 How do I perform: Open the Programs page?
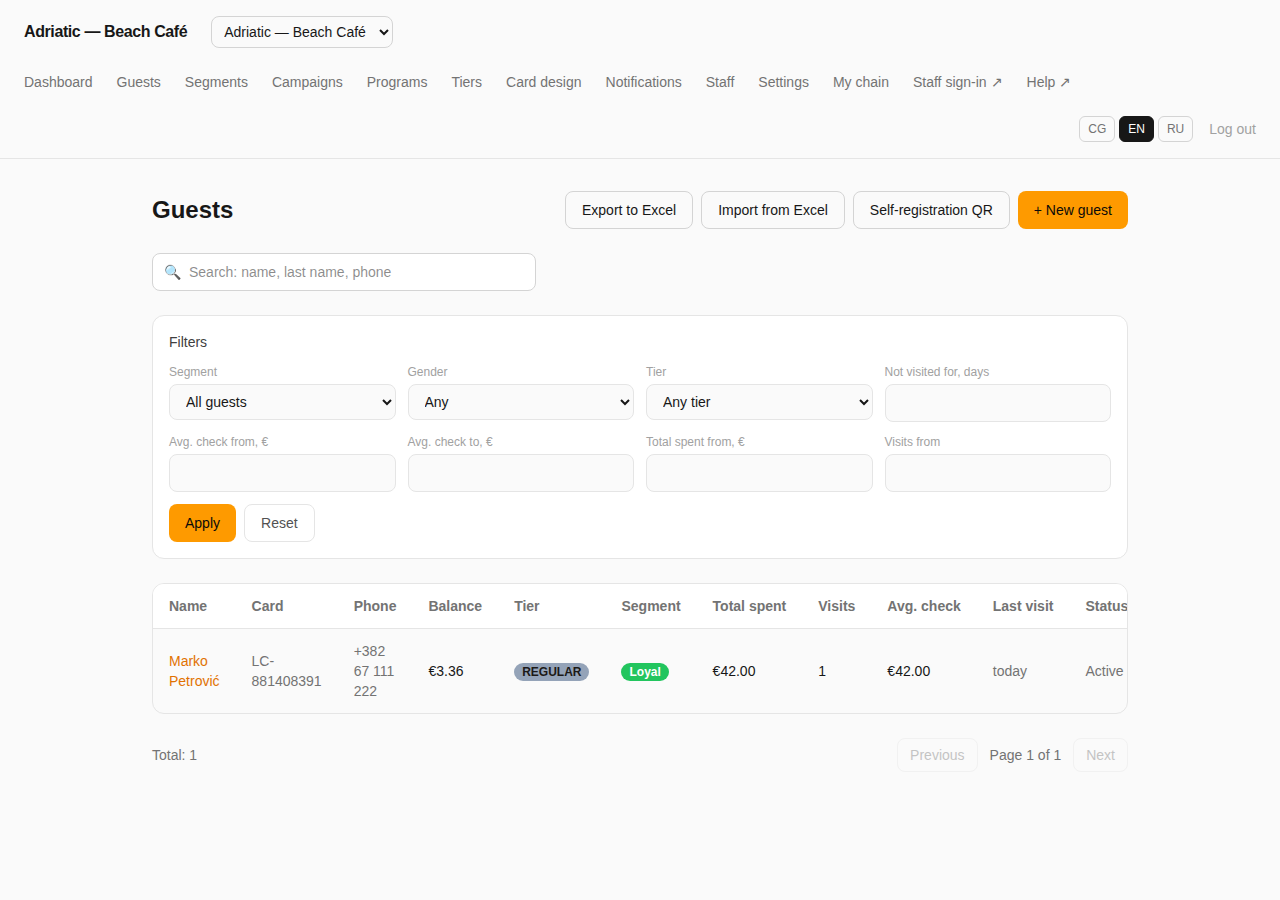[x=397, y=82]
